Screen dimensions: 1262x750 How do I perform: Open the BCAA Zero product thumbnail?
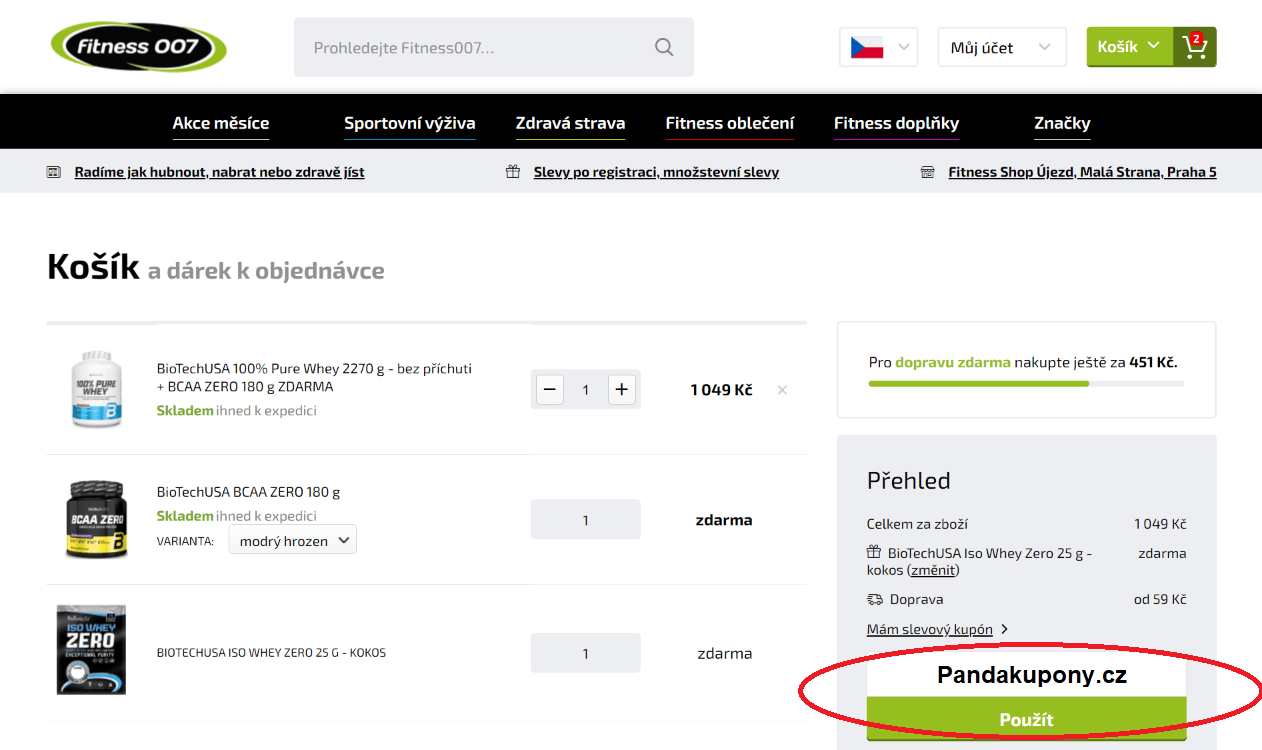97,519
